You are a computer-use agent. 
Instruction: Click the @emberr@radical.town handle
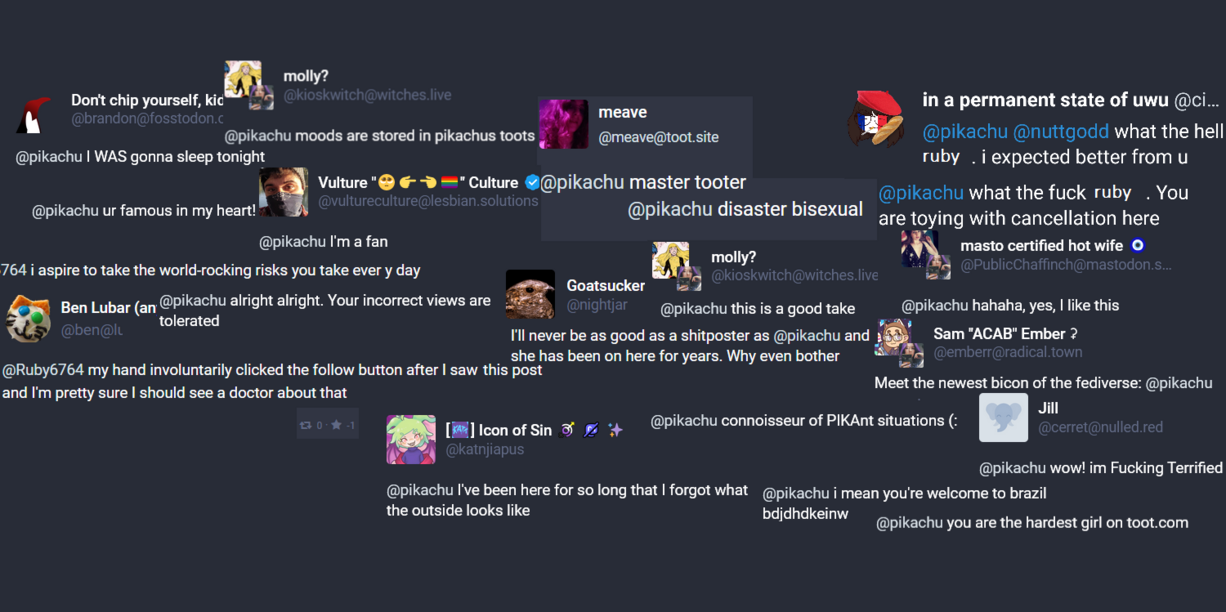pos(1008,352)
